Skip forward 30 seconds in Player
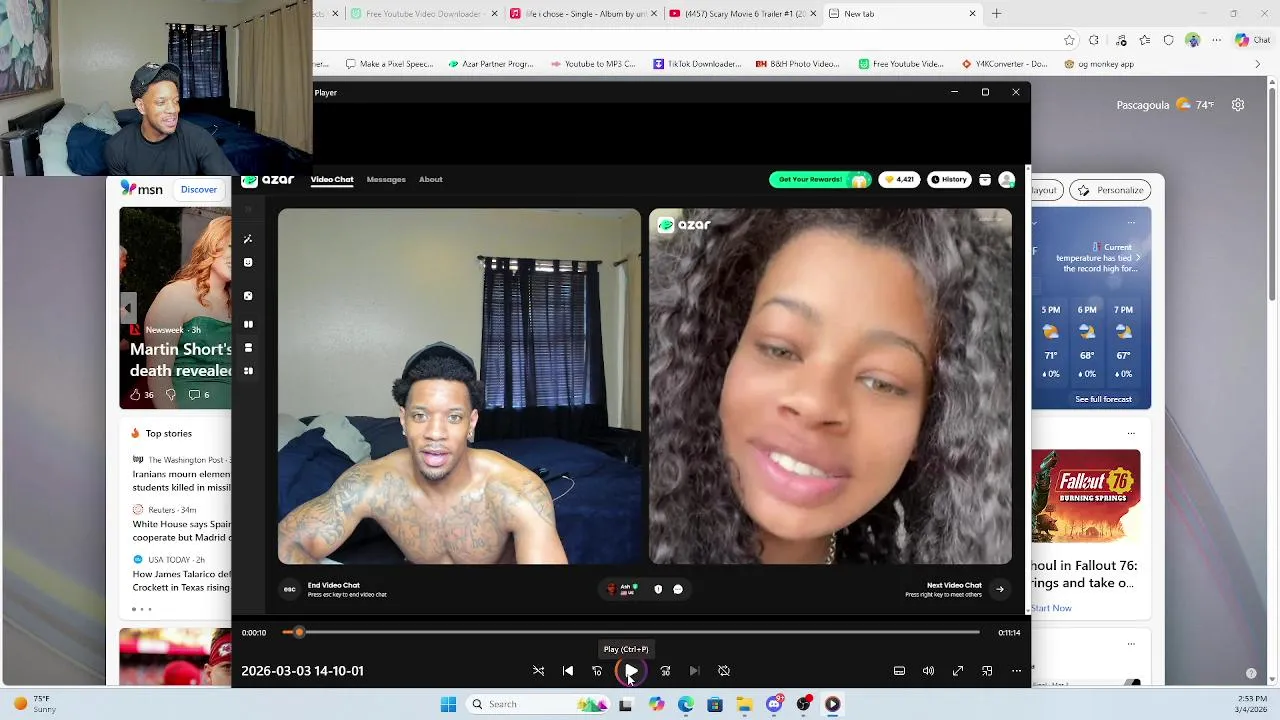Viewport: 1280px width, 720px height. pos(665,671)
